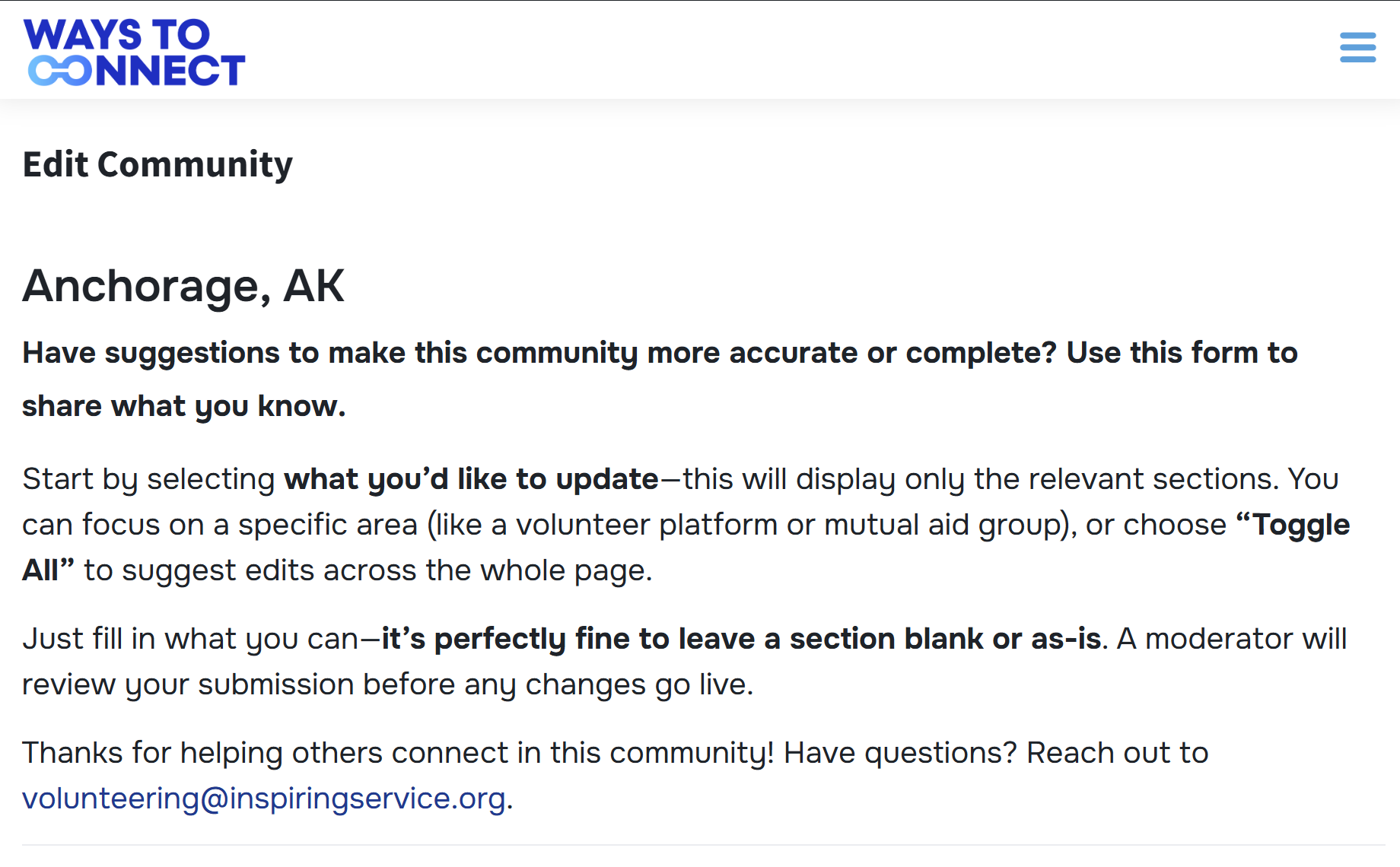Open the volunteering@inspiringservice.org email link
Image resolution: width=1400 pixels, height=867 pixels.
pyautogui.click(x=263, y=799)
